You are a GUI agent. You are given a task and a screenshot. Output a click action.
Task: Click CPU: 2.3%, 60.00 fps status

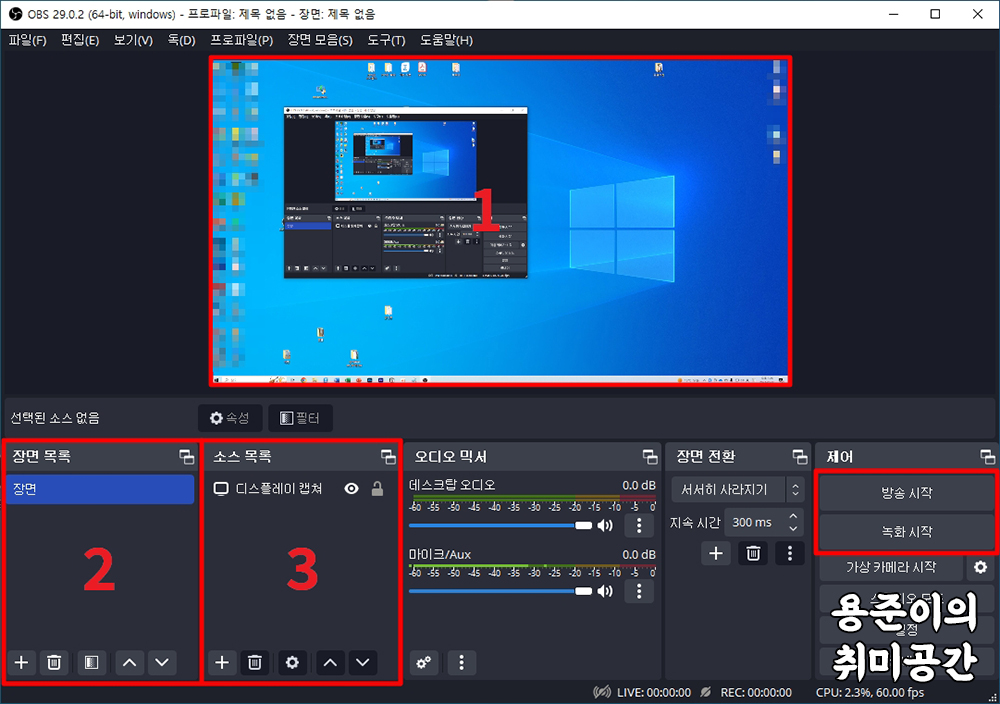pyautogui.click(x=870, y=693)
